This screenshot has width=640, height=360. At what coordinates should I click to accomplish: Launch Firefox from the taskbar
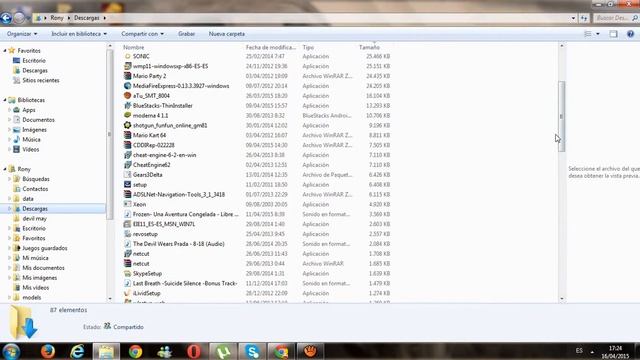(48, 351)
